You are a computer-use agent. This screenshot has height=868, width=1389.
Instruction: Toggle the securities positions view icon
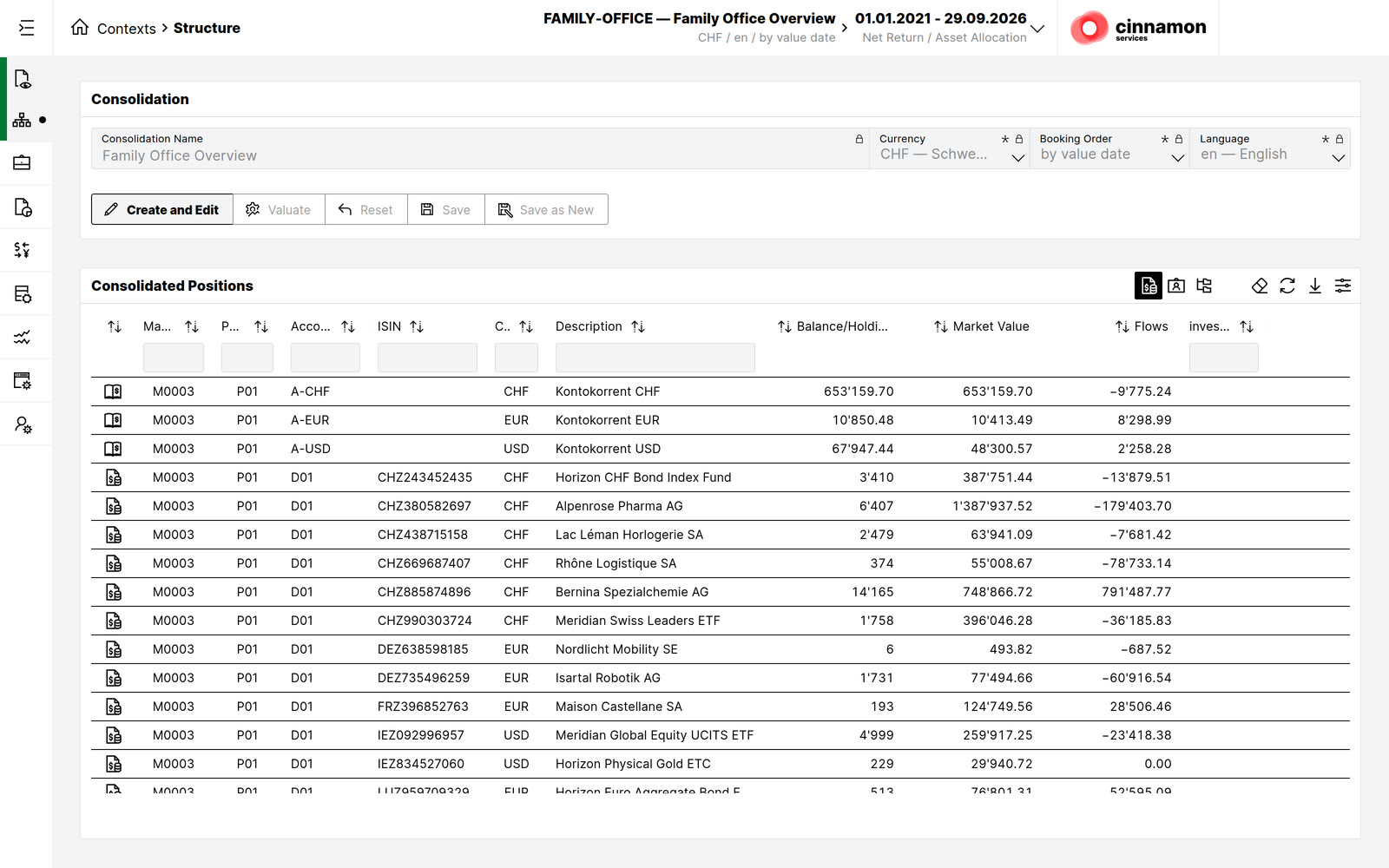click(x=1149, y=286)
